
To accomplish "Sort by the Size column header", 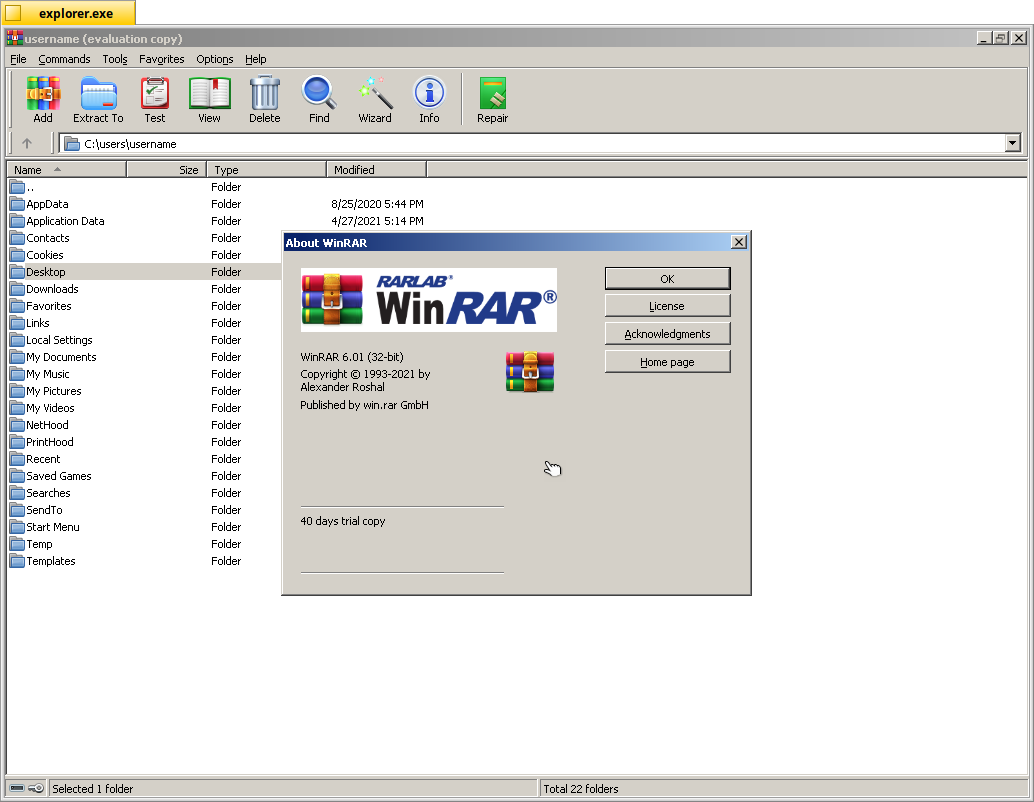I will [x=166, y=170].
